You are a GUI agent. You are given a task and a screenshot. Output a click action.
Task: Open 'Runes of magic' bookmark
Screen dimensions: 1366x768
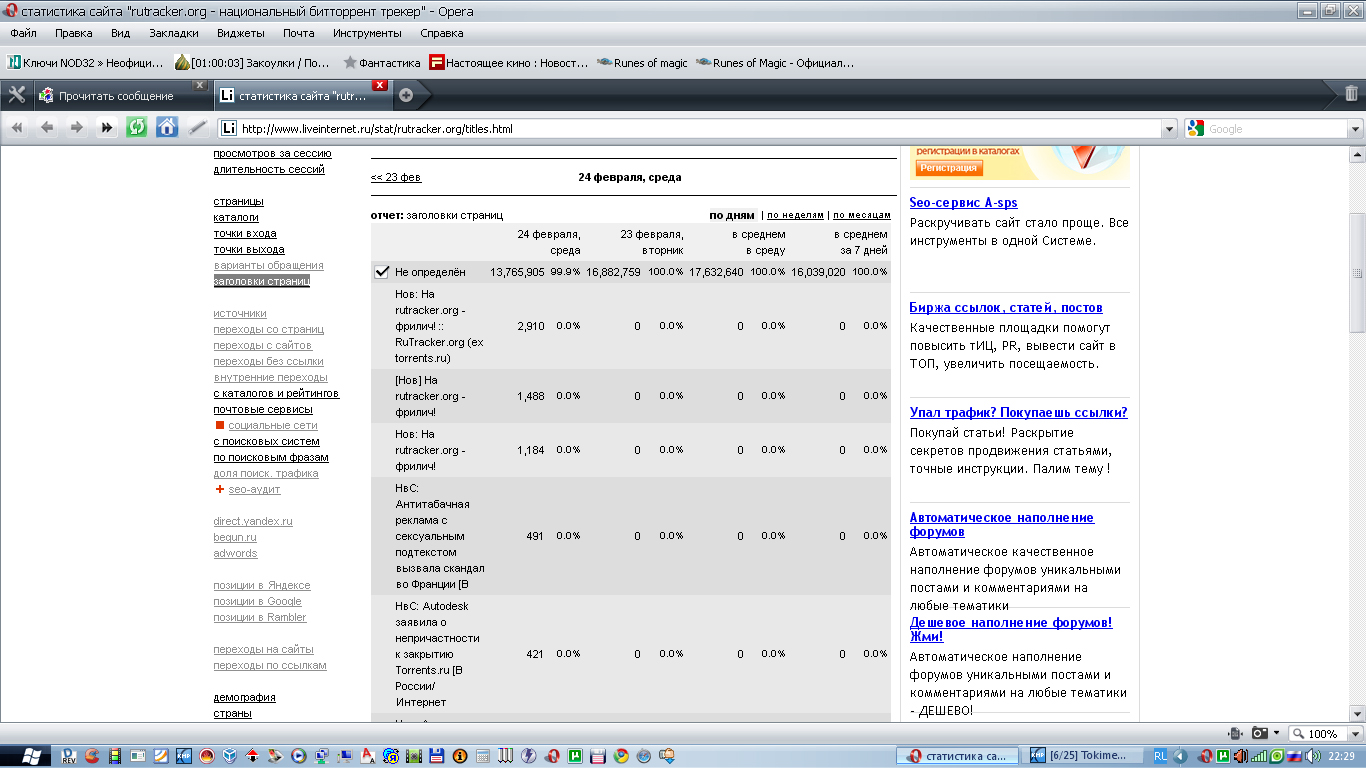coord(642,63)
